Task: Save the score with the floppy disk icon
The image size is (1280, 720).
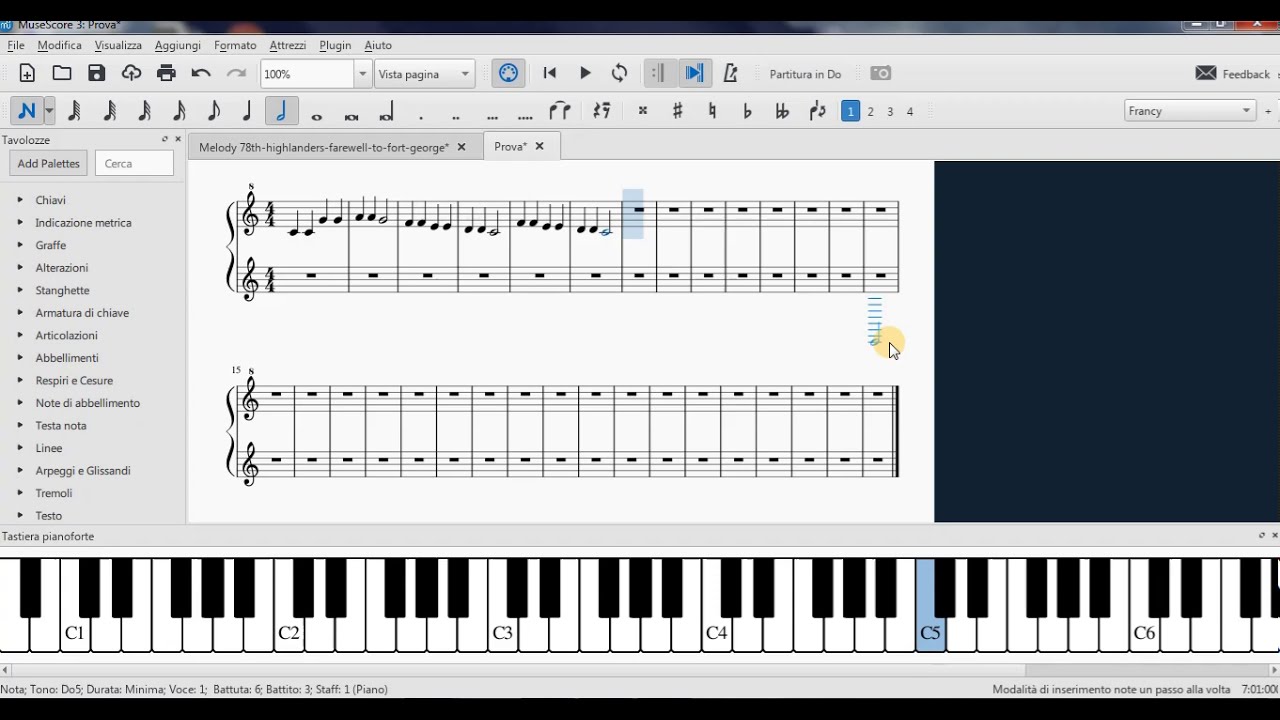Action: point(97,73)
